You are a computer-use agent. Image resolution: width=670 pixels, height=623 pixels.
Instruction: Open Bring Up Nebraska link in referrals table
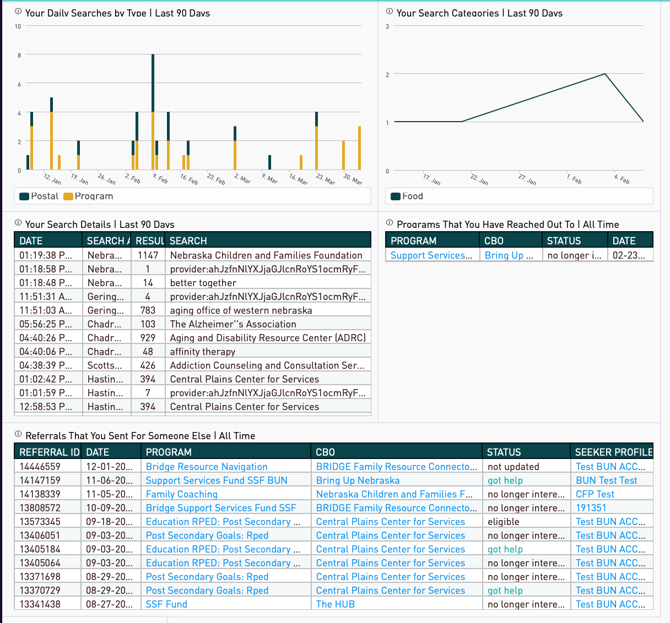(357, 481)
